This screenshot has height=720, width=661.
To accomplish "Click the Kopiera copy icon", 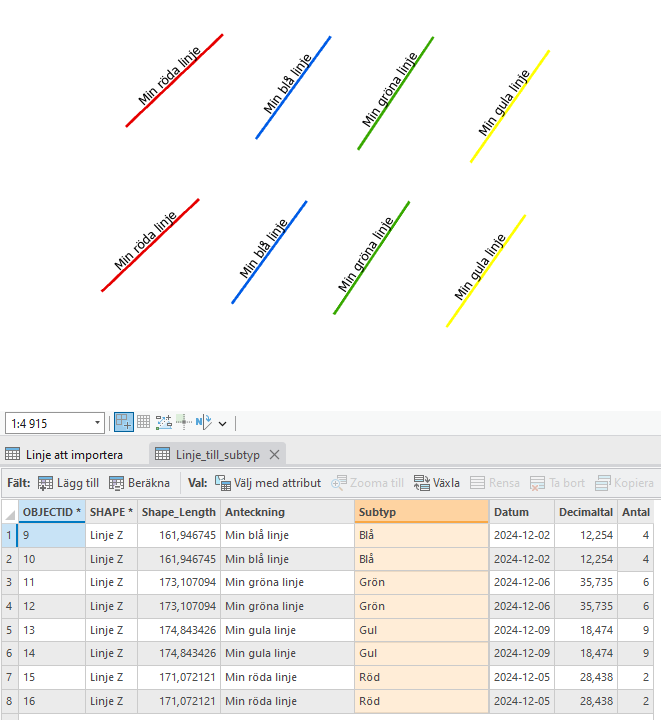I will point(602,482).
